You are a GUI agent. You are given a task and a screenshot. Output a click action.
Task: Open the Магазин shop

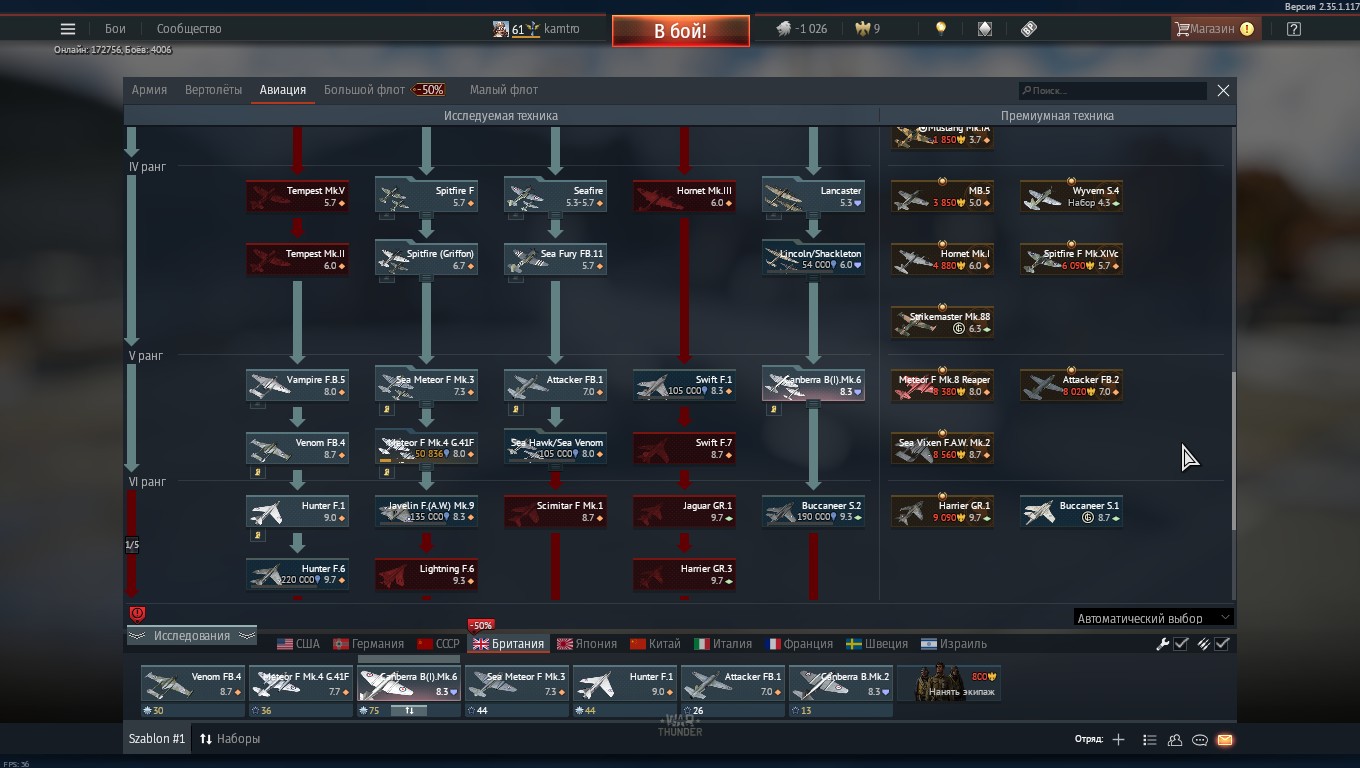(1214, 29)
